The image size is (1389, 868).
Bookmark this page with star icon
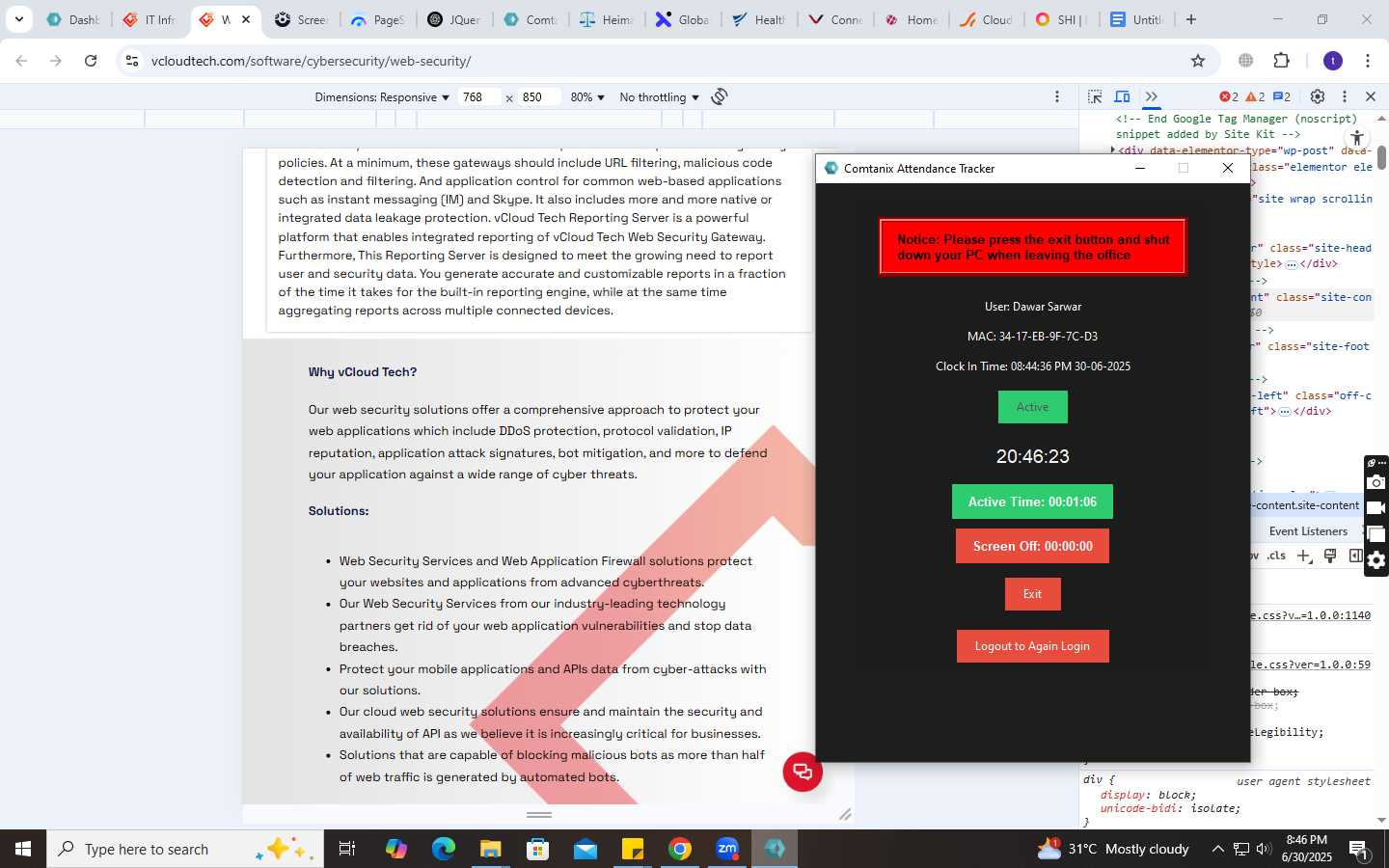(1198, 61)
